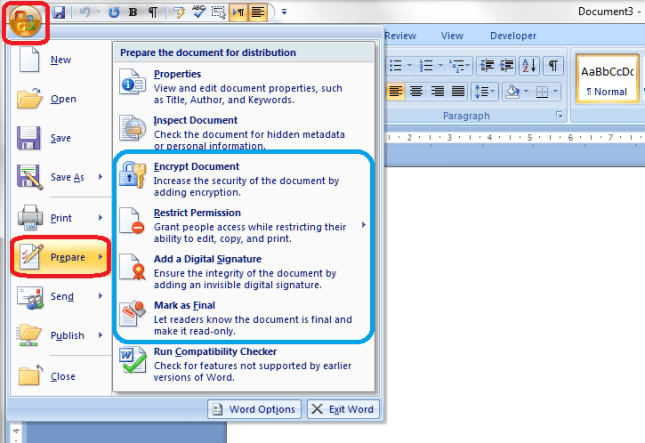
Task: Click the Undo arrow in Quick Access Toolbar
Action: pos(85,12)
